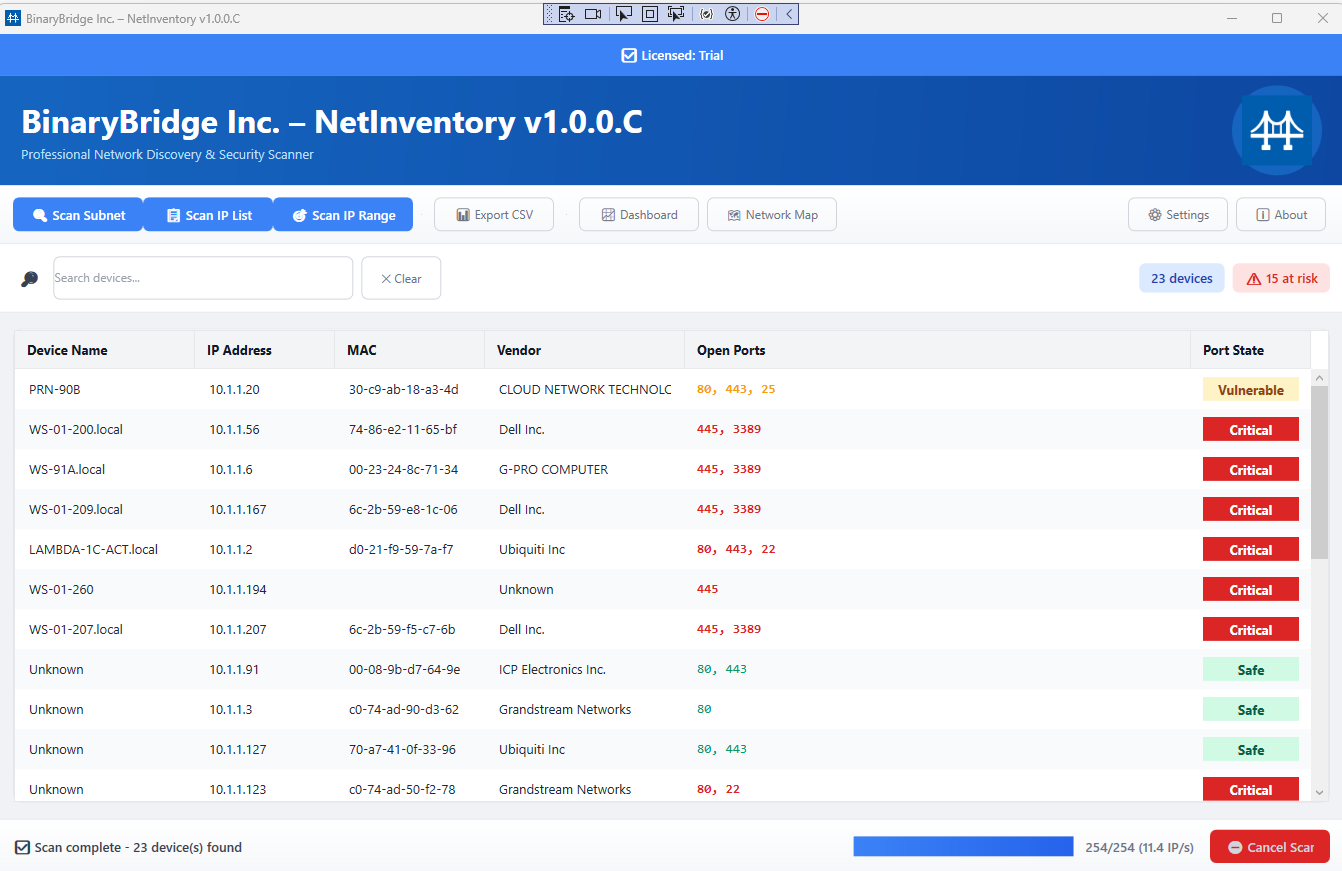Click IP address 10.1.1.3
Viewport: 1342px width, 871px height.
pos(231,710)
